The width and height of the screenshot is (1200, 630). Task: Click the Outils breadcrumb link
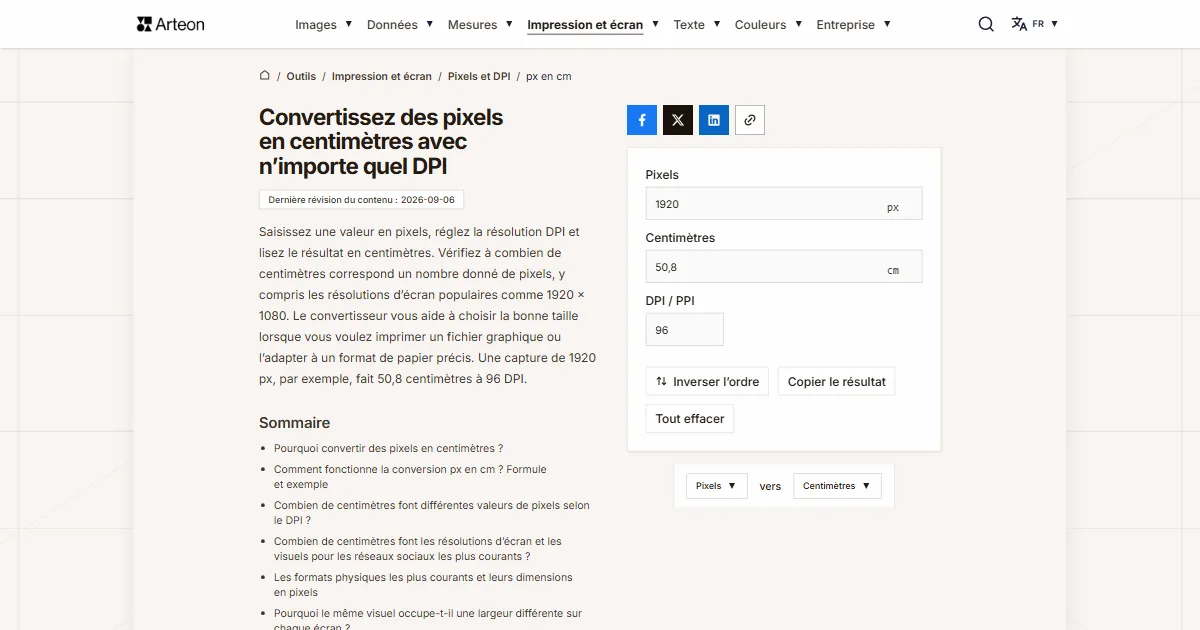click(x=301, y=76)
